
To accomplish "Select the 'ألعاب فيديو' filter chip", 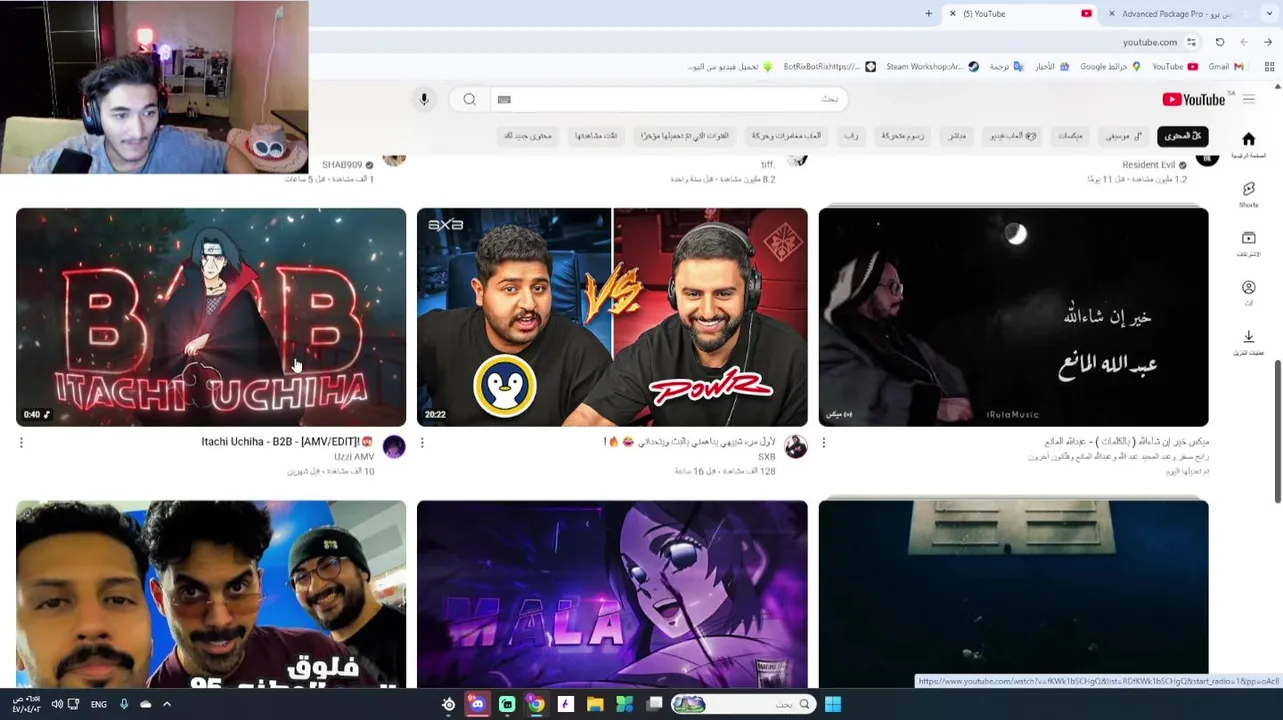I will pyautogui.click(x=1013, y=136).
